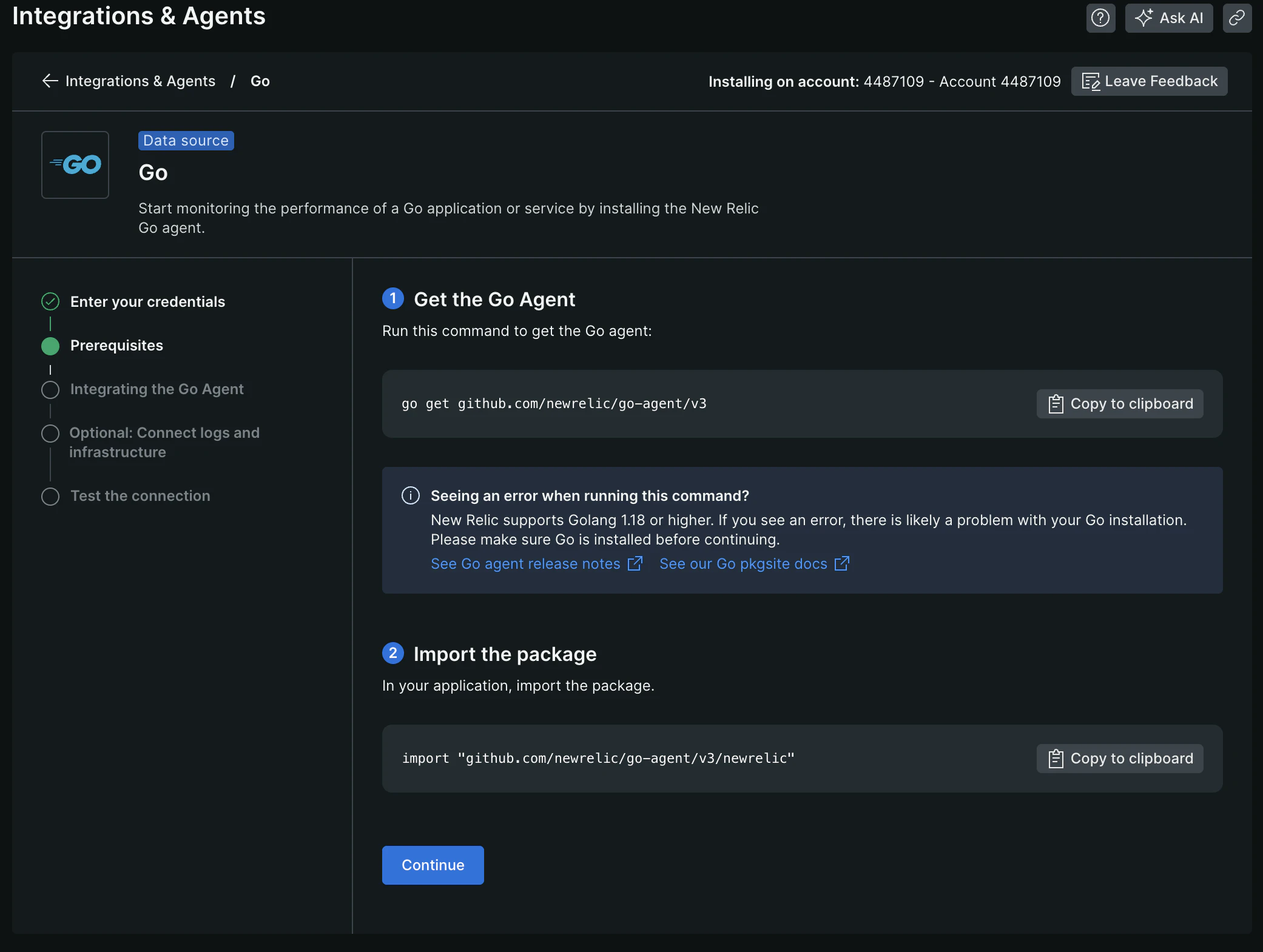The height and width of the screenshot is (952, 1263).
Task: Click Leave Feedback button
Action: (1150, 81)
